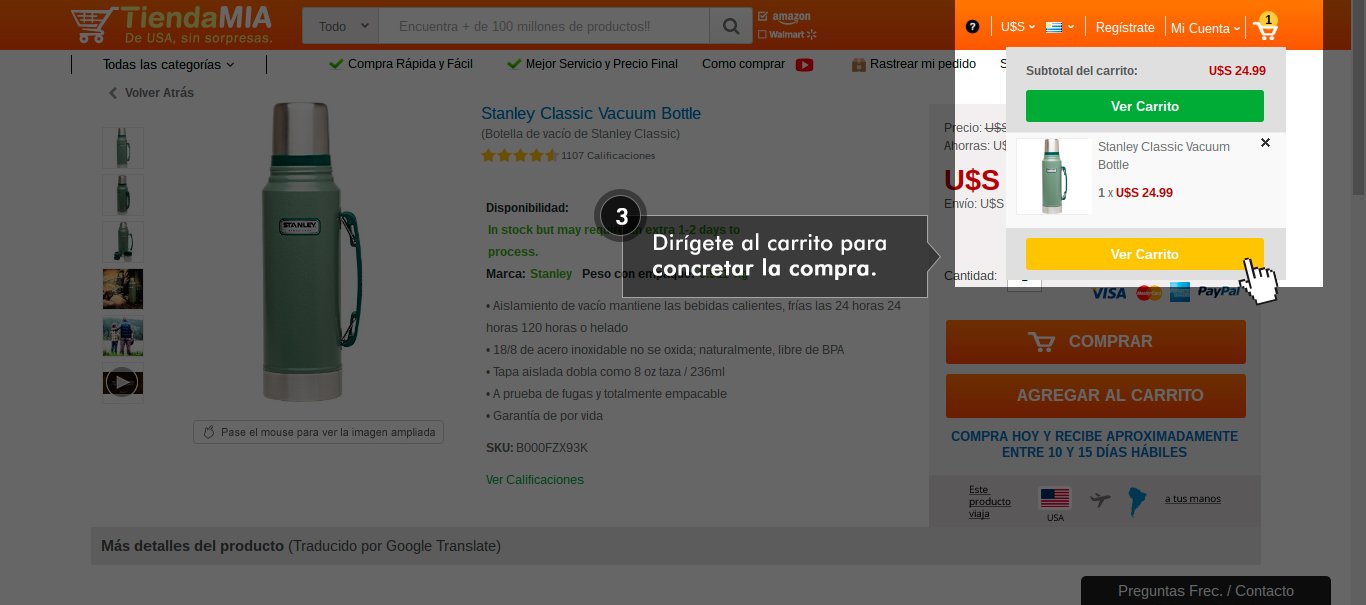Play the product video thumbnail
Image resolution: width=1366 pixels, height=605 pixels.
coord(122,382)
